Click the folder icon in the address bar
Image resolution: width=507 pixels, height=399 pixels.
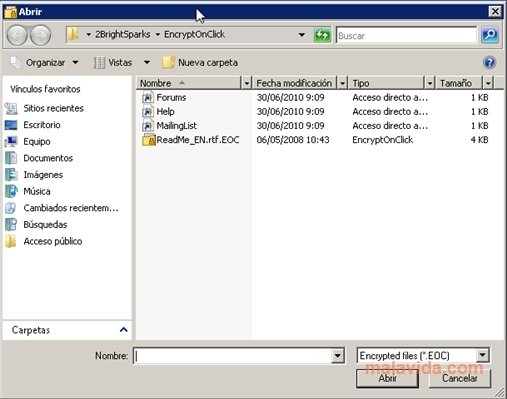[x=73, y=34]
